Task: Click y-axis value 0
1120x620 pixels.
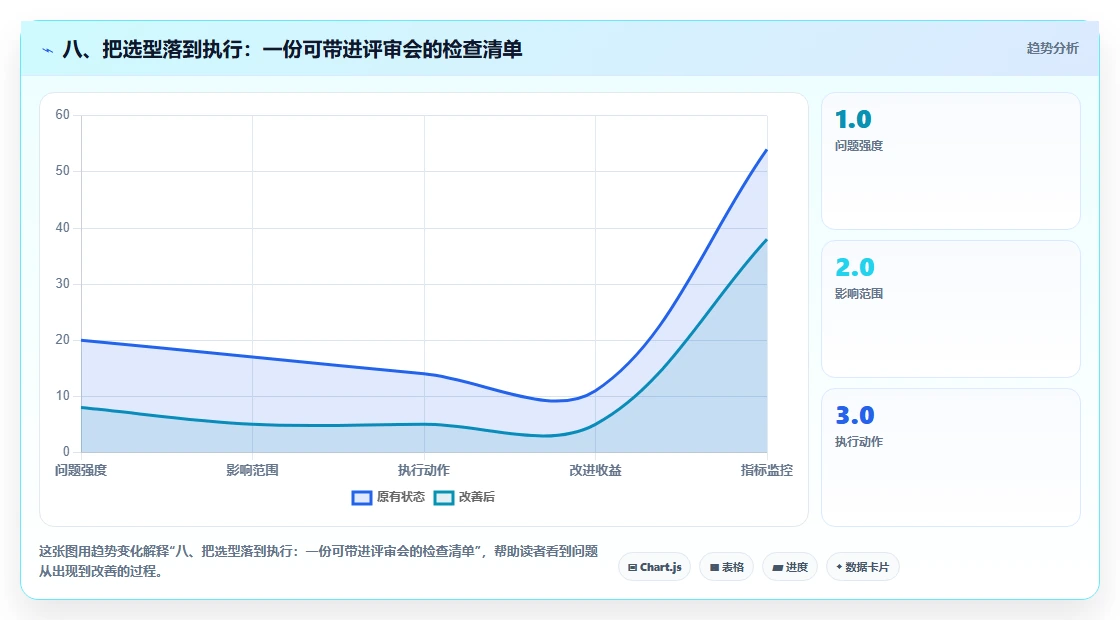Action: (x=66, y=451)
